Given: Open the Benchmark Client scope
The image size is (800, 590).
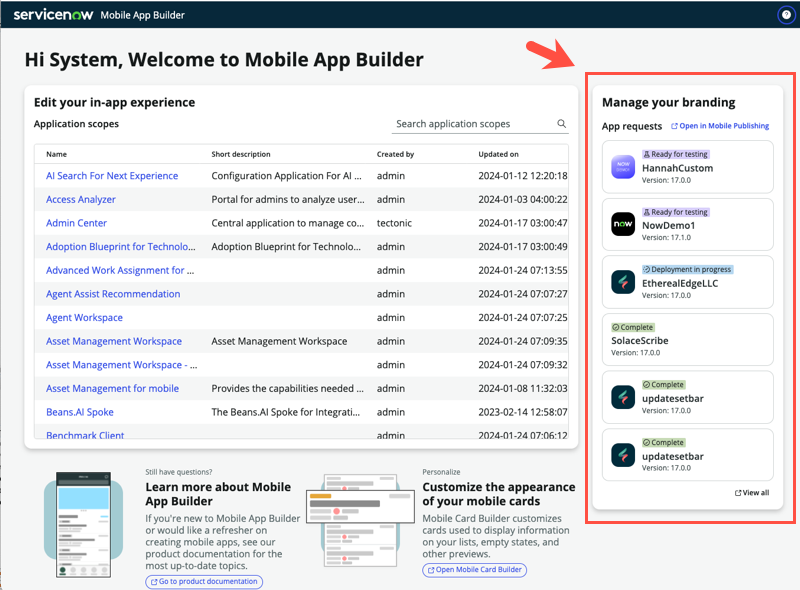Looking at the screenshot, I should [85, 435].
